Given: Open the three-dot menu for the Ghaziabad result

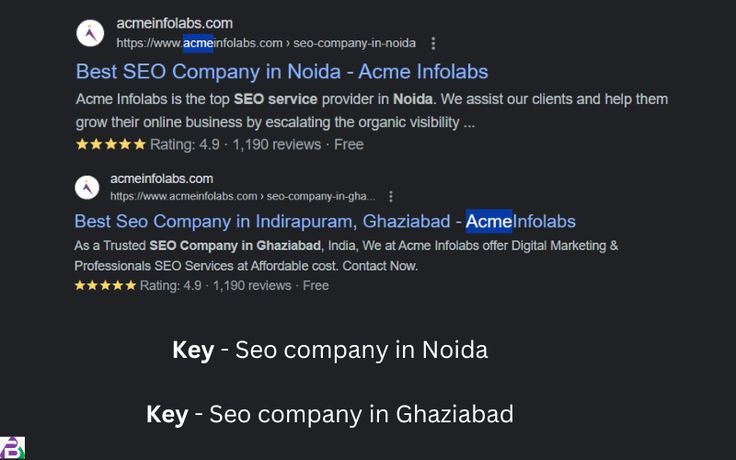Looking at the screenshot, I should 391,196.
